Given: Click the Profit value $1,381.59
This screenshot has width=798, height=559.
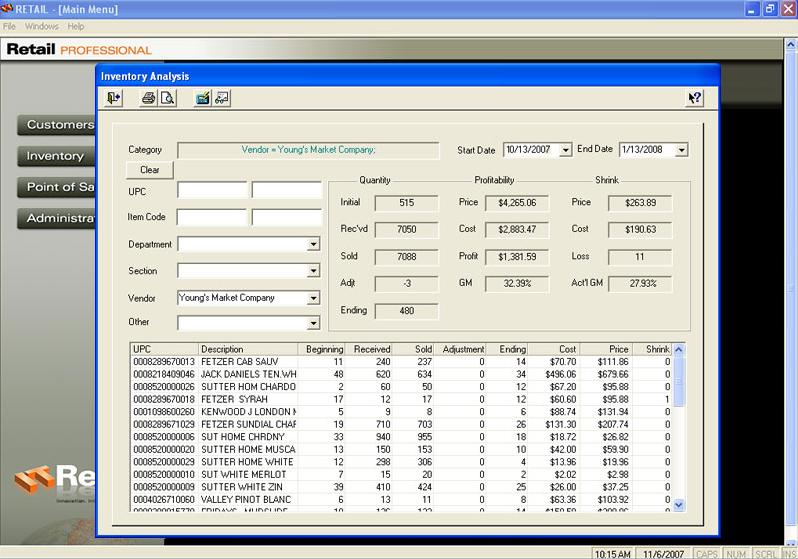Looking at the screenshot, I should [x=517, y=257].
